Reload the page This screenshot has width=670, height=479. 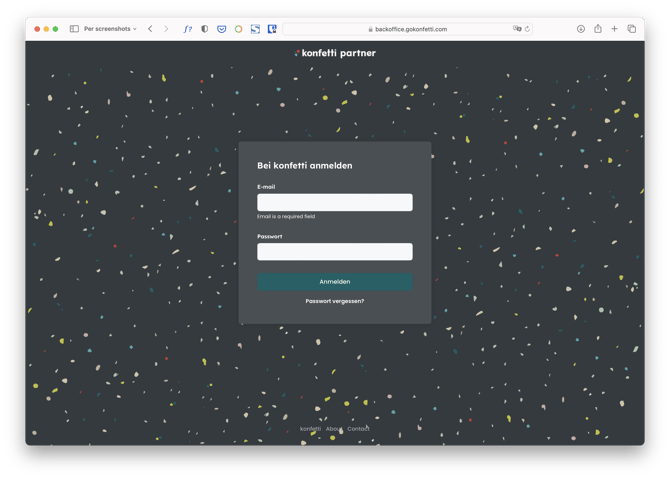pos(527,29)
